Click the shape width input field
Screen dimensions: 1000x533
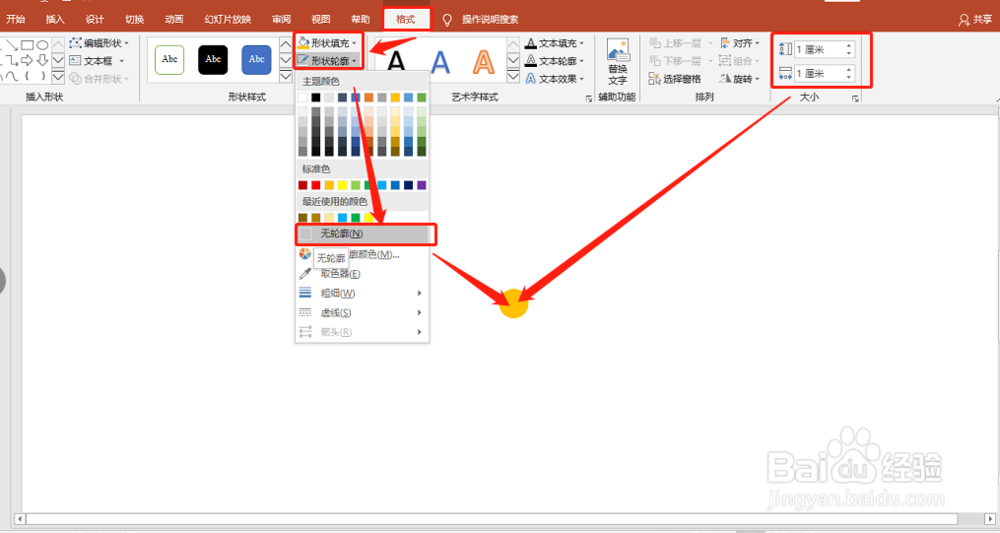coord(819,73)
